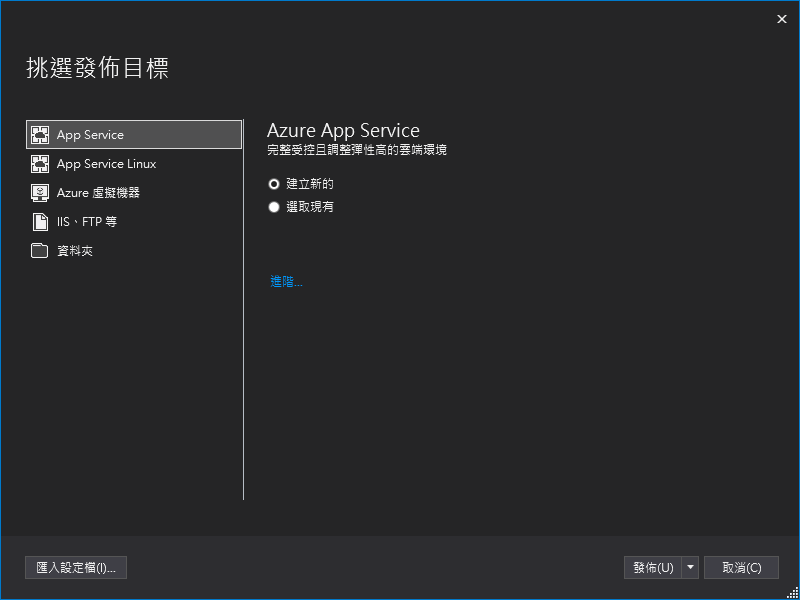Click the App Service Linux icon
The image size is (800, 600).
coord(40,164)
